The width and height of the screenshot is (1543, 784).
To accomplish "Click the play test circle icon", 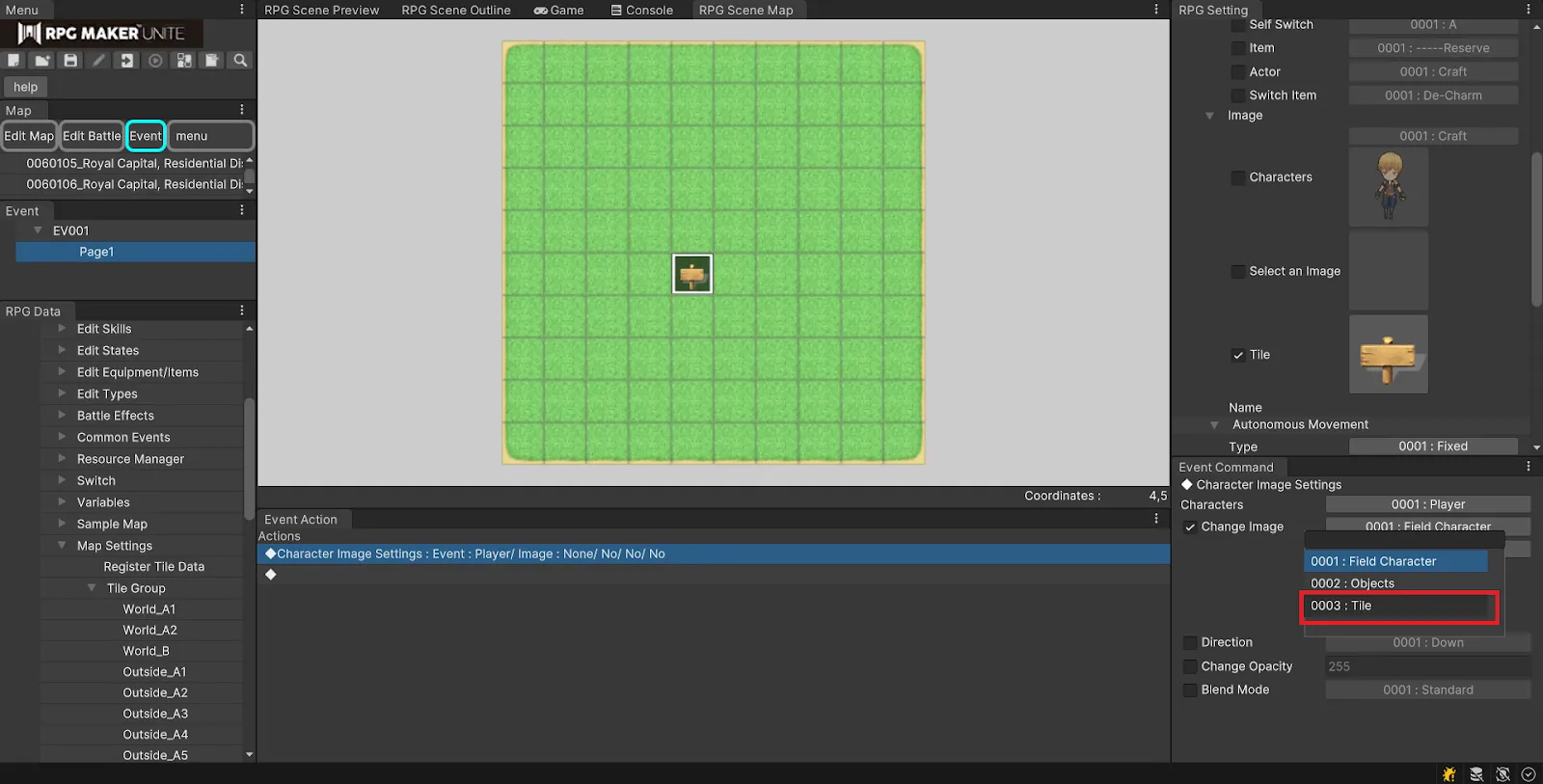I will pyautogui.click(x=155, y=60).
